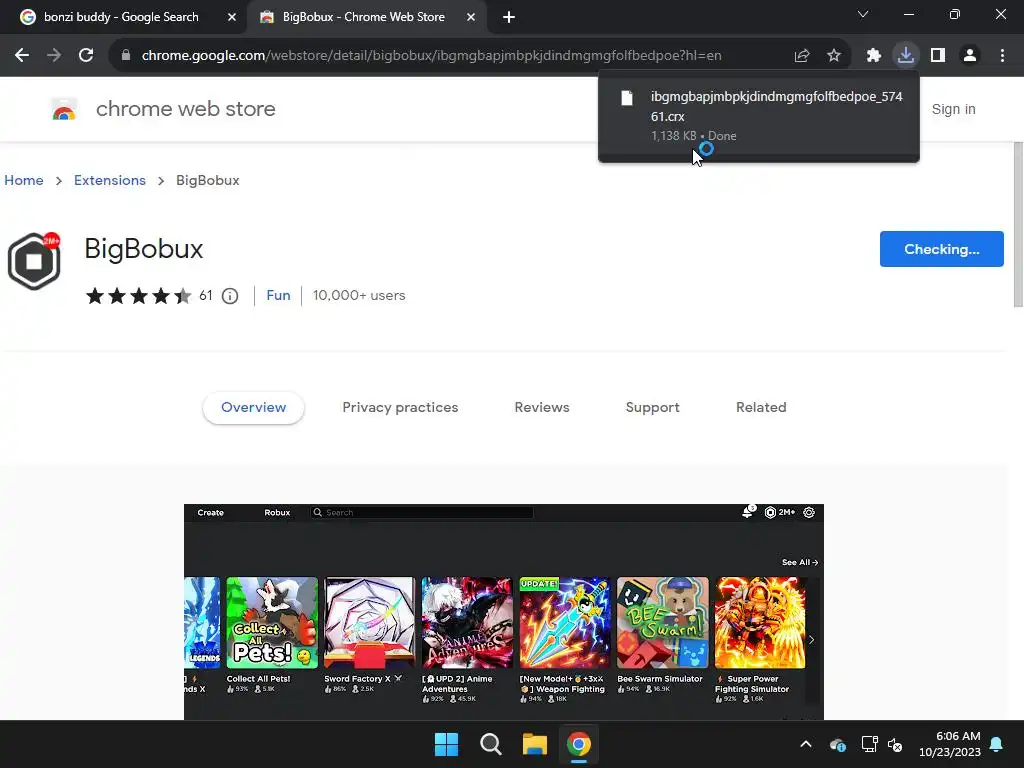Switch to Privacy practices tab
Screen dimensions: 1024x768
coord(400,408)
